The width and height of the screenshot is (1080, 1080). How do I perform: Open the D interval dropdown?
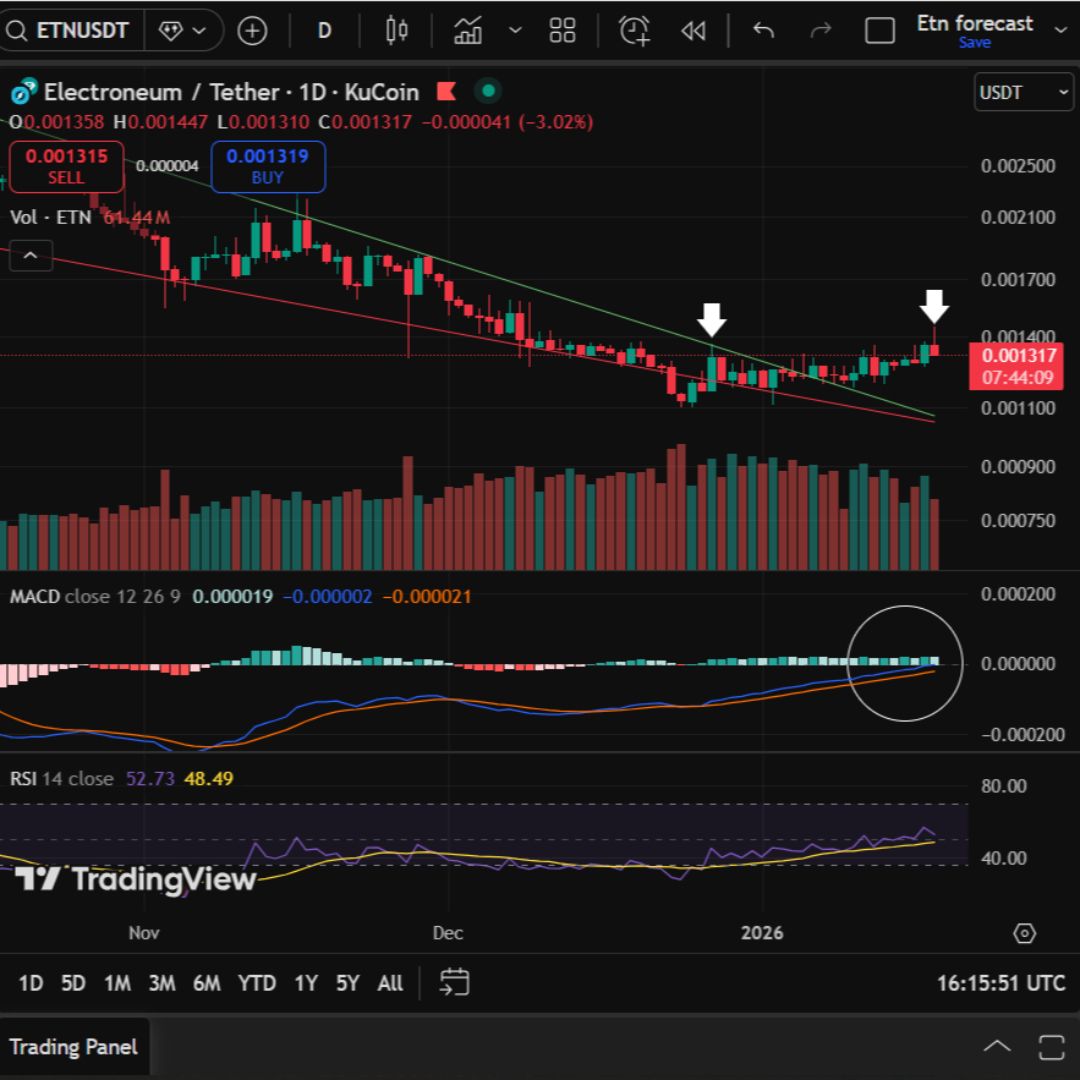(x=324, y=31)
